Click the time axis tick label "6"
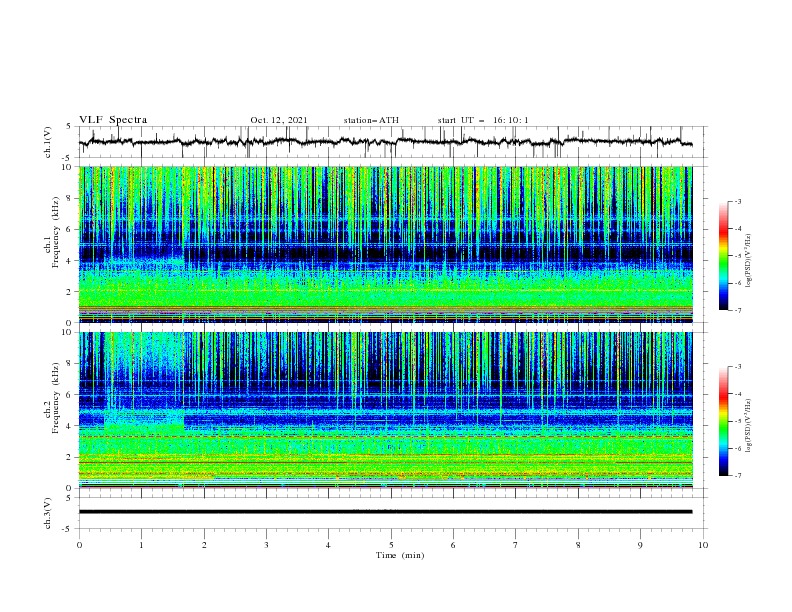The image size is (792, 612). pos(454,545)
